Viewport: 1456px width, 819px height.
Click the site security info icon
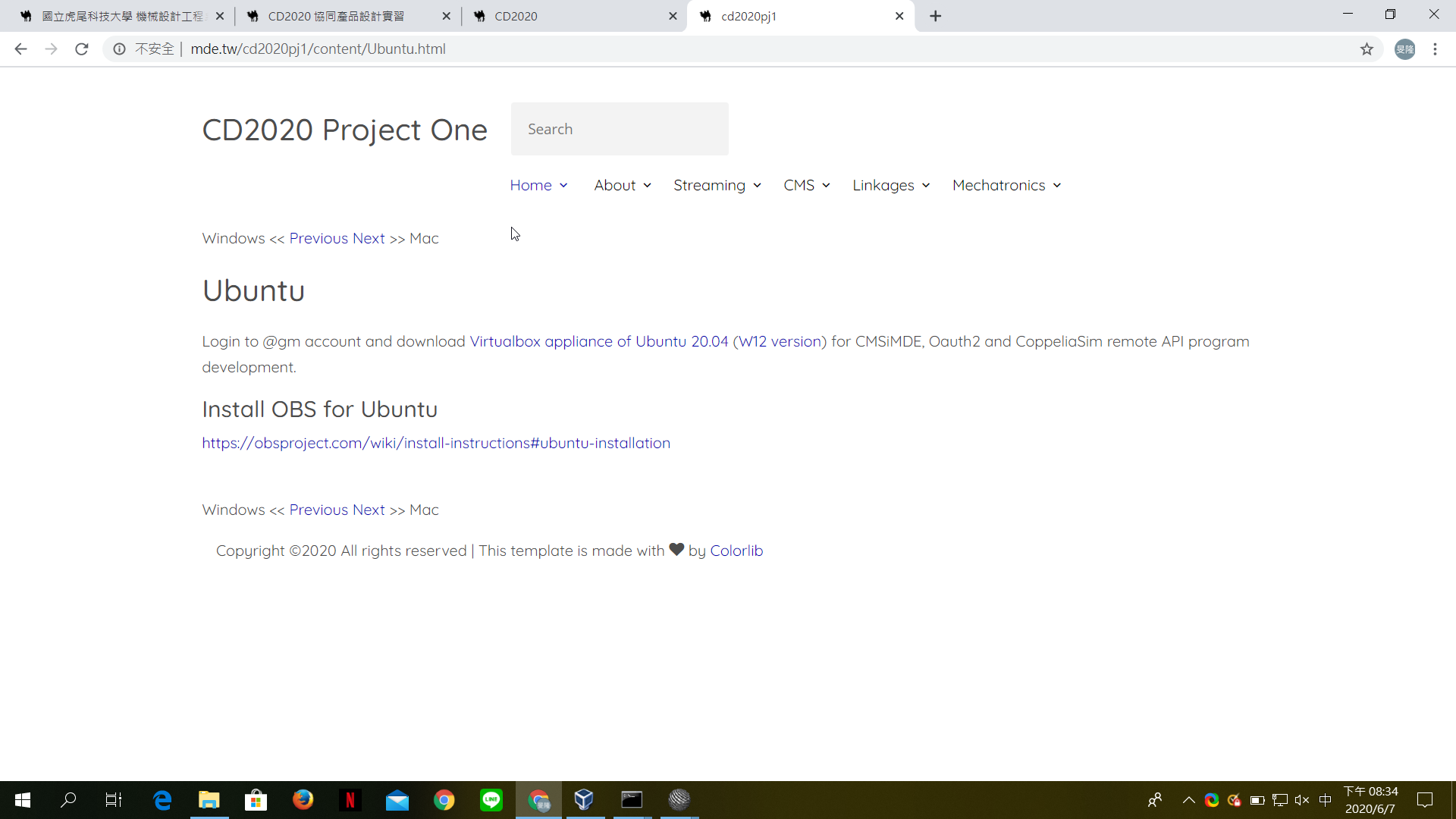click(119, 49)
